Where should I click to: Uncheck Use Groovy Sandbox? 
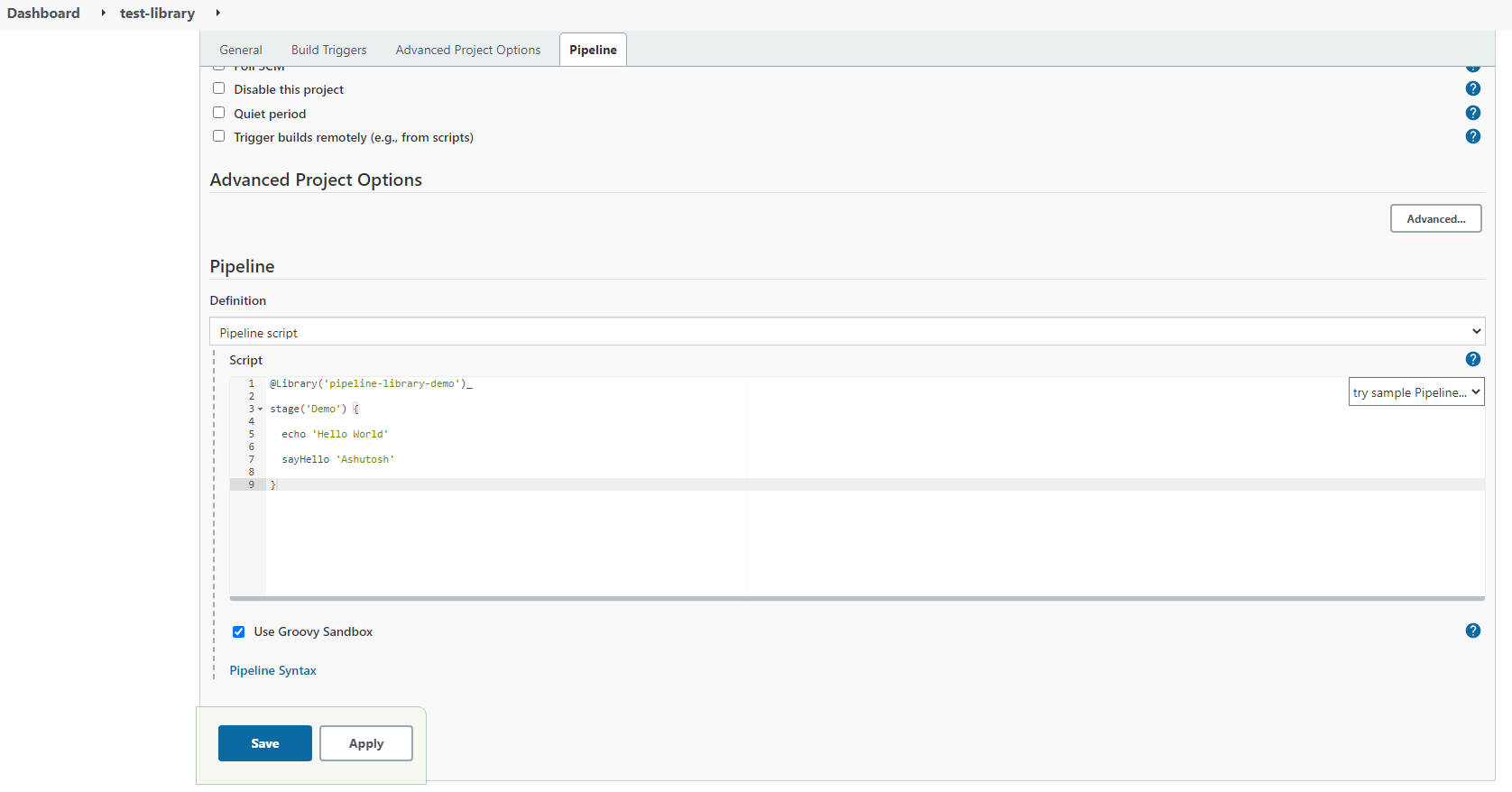tap(238, 631)
